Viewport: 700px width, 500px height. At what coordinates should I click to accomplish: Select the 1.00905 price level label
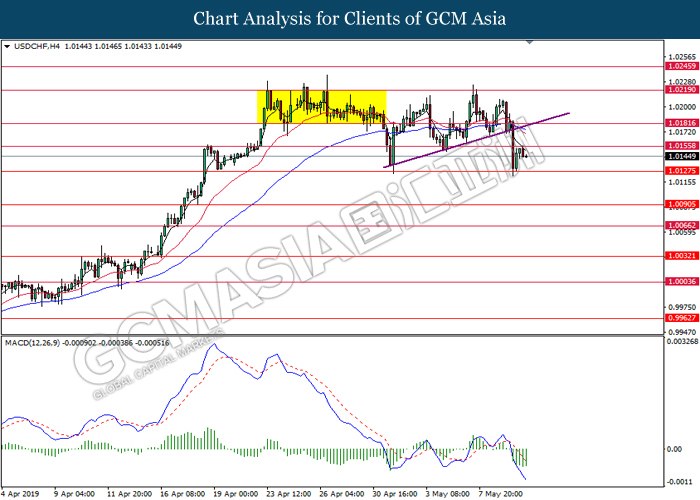tap(682, 204)
